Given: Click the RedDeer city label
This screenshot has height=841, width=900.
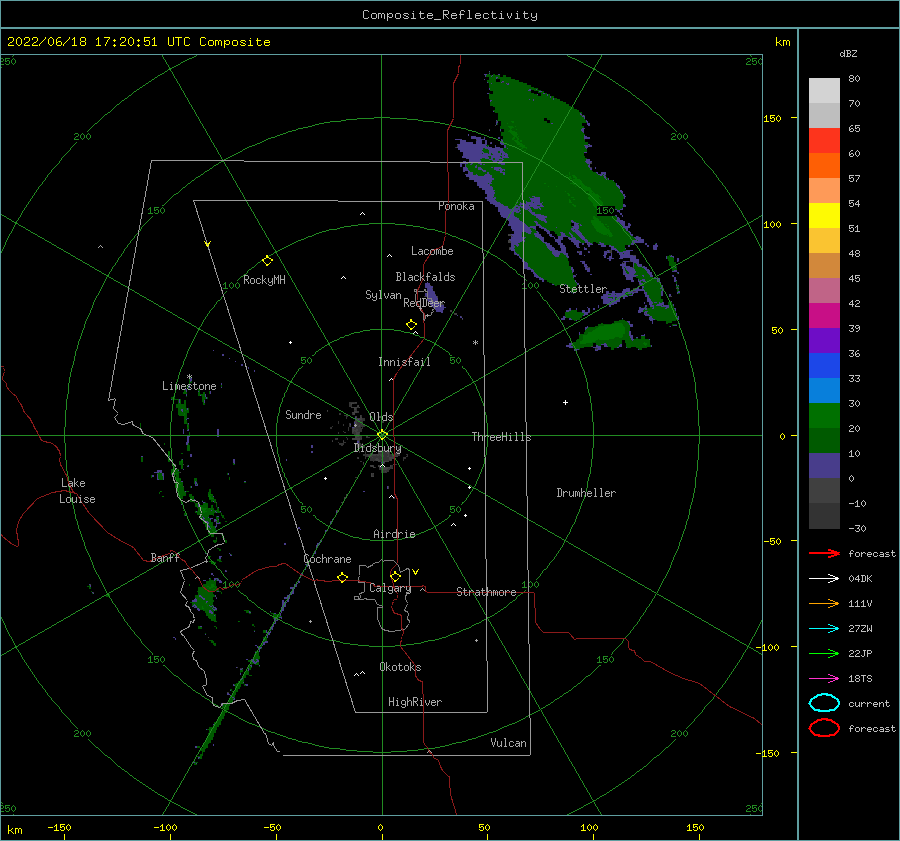Looking at the screenshot, I should click(424, 303).
